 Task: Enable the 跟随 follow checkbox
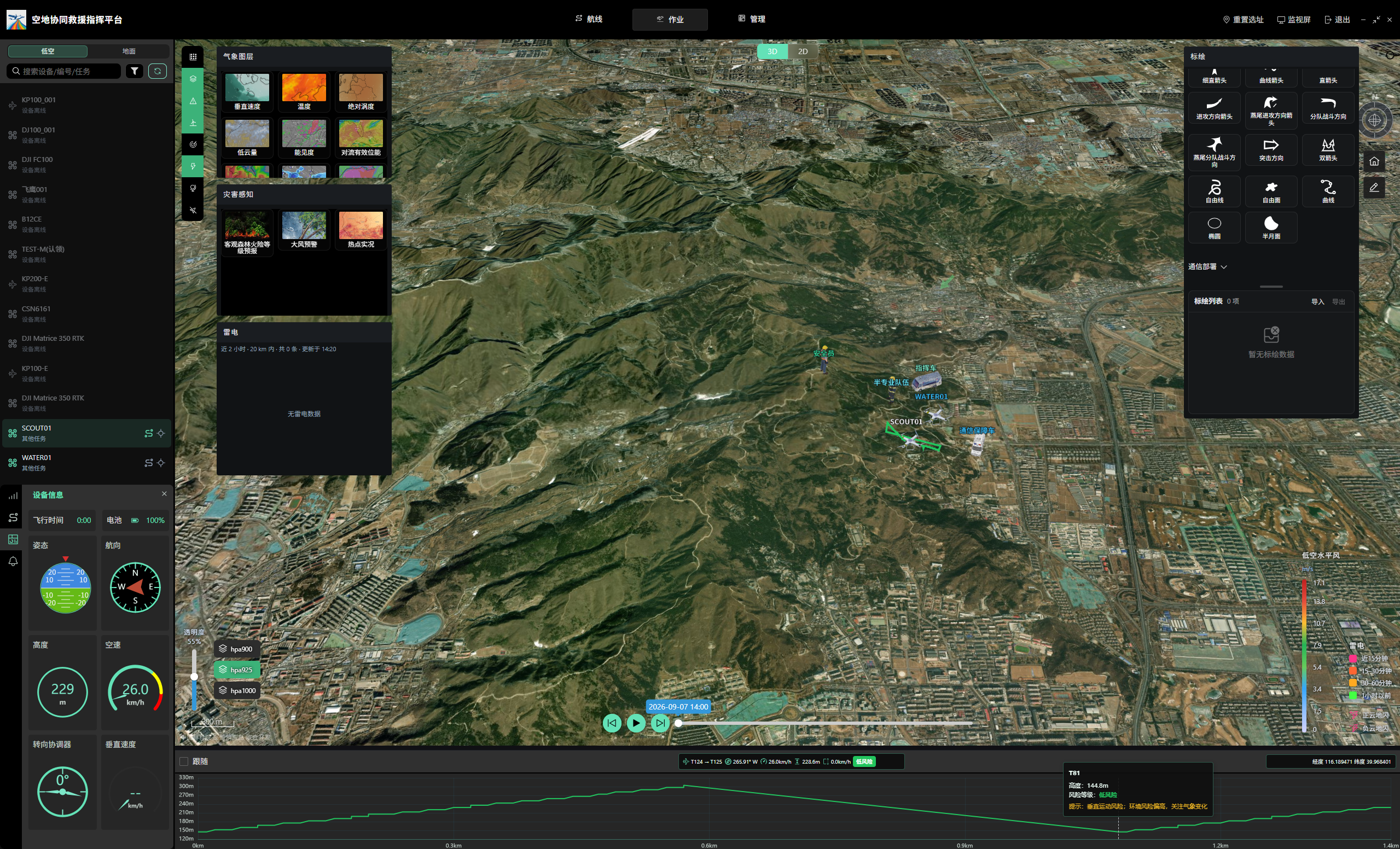point(183,761)
